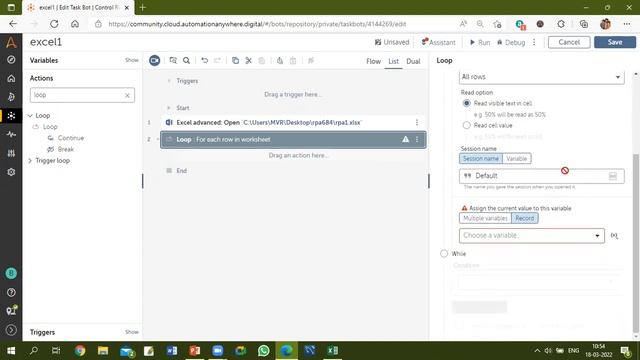Open the Activity icon in left sidebar
The height and width of the screenshot is (360, 640).
(11, 134)
